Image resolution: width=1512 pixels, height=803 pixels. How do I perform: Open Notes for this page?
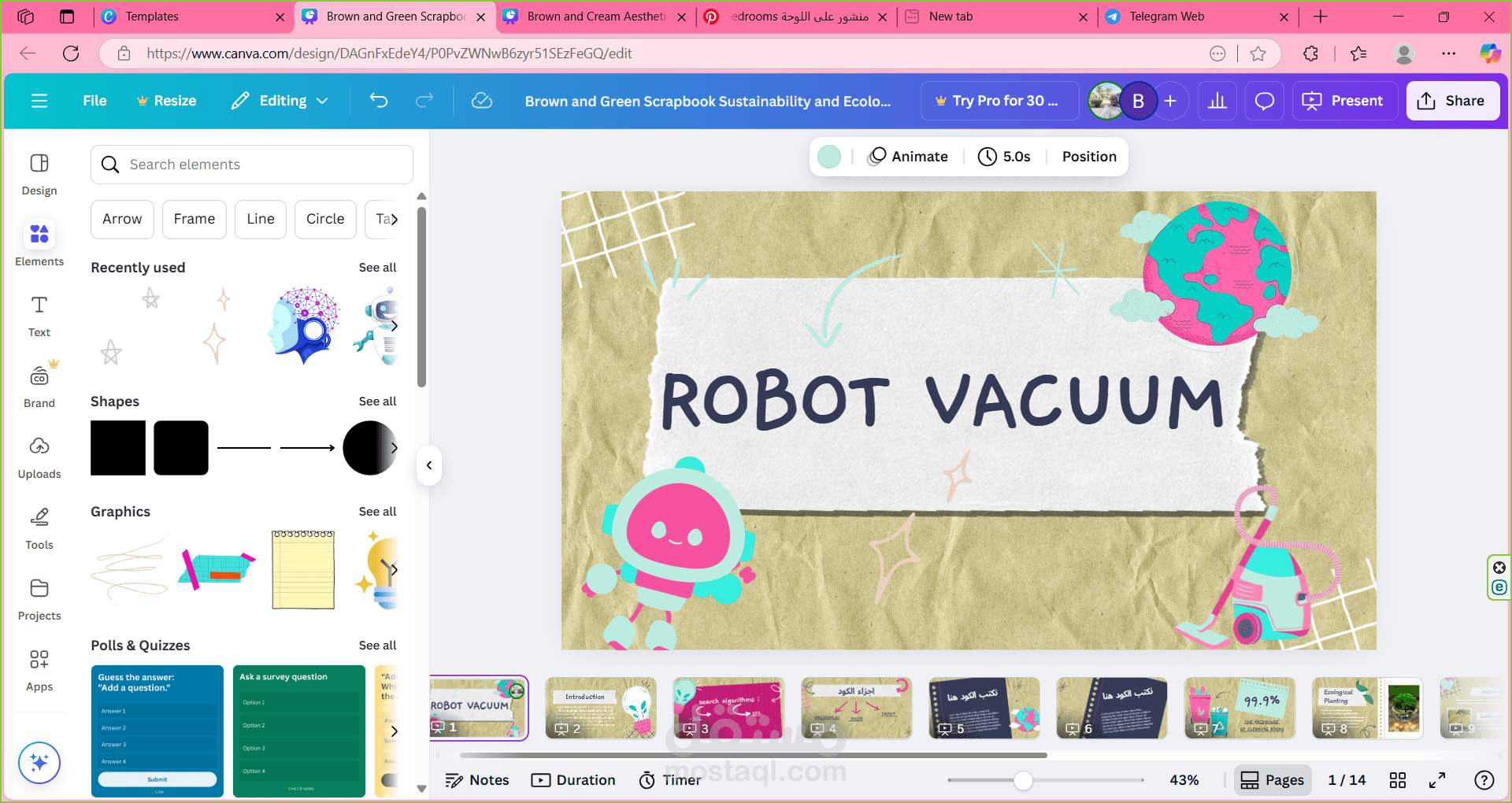pyautogui.click(x=477, y=780)
